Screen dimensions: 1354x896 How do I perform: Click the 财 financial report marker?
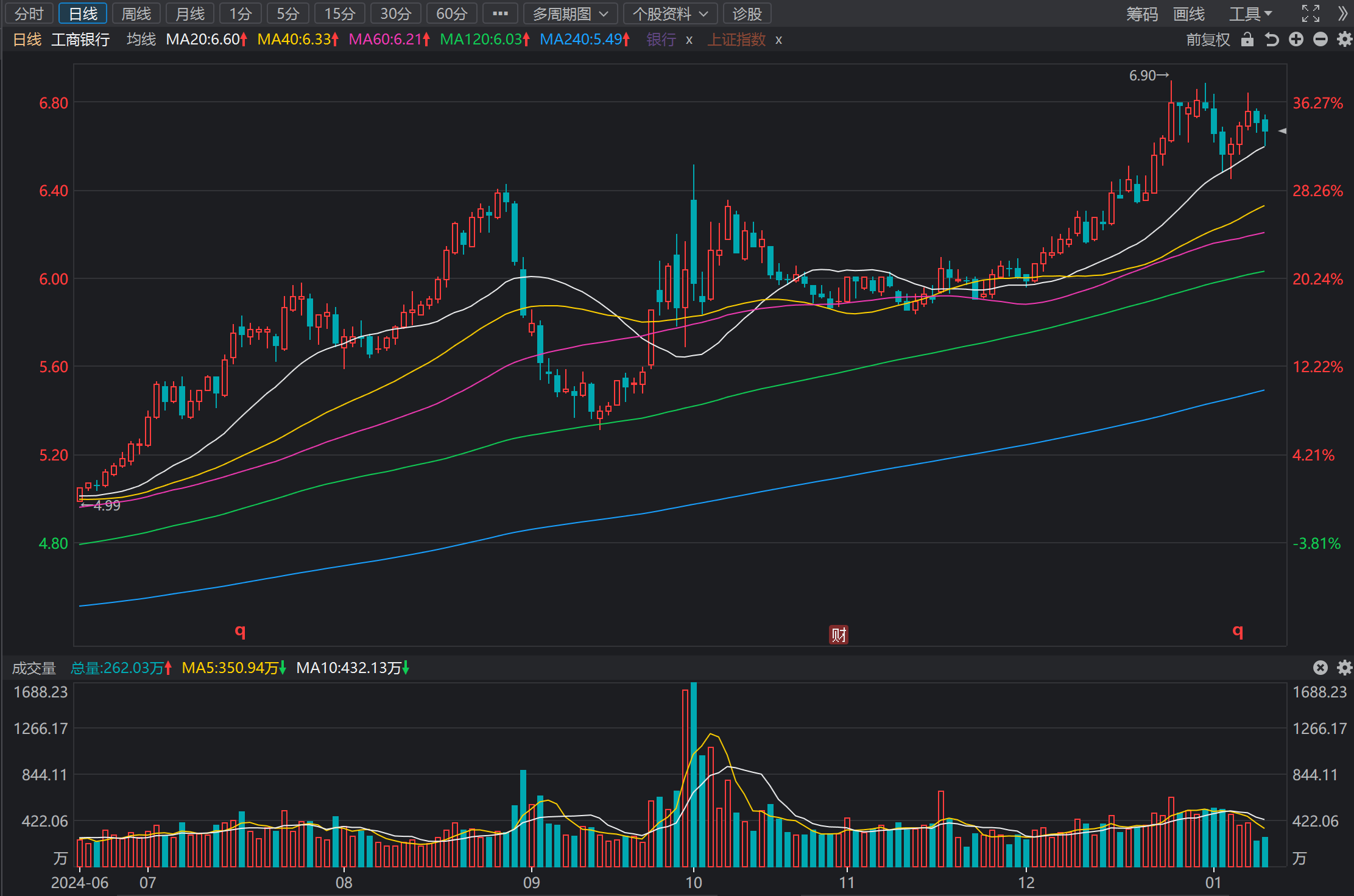pyautogui.click(x=839, y=635)
